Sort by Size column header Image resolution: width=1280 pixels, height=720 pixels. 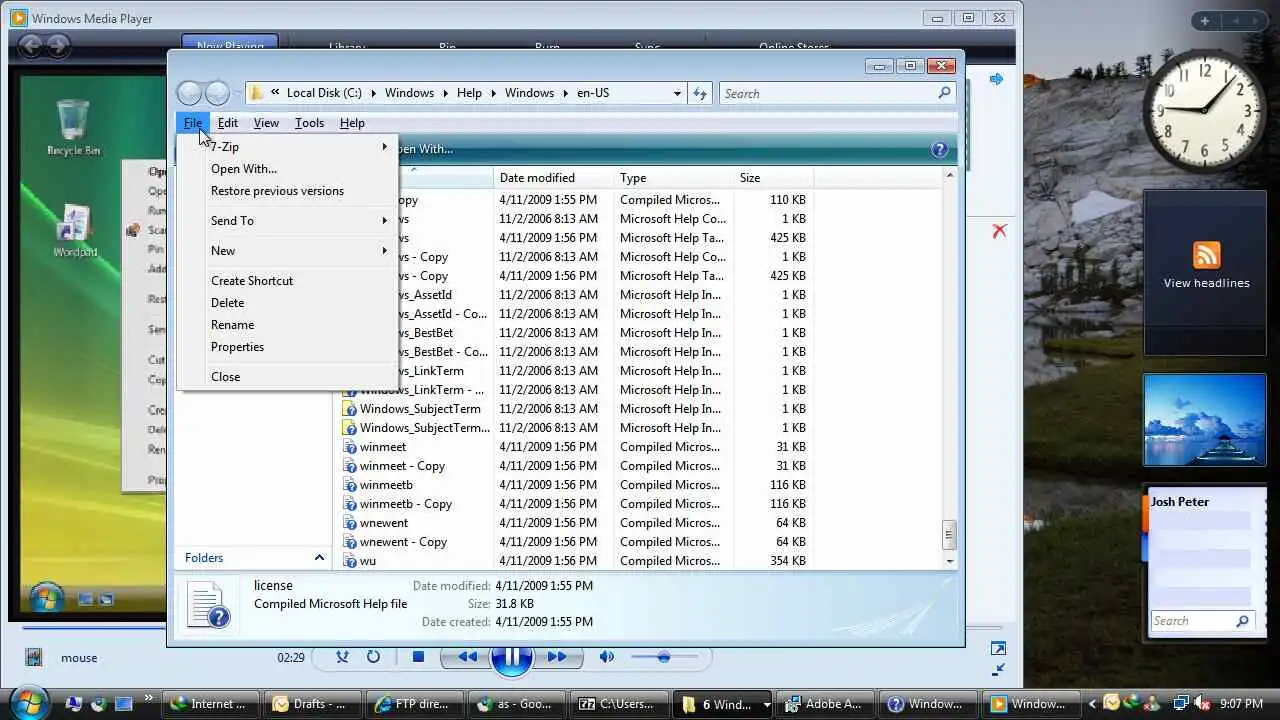click(x=773, y=178)
